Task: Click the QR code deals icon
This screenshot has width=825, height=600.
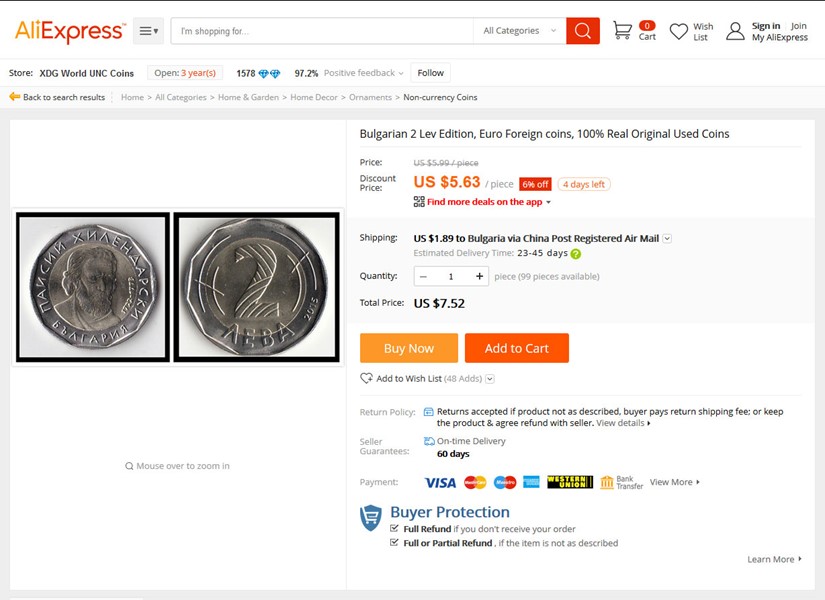Action: (419, 202)
